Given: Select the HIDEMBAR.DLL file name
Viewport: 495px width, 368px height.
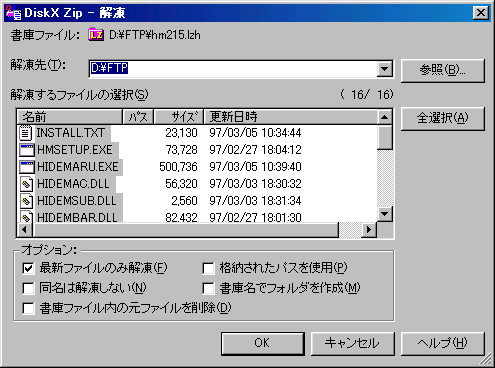Looking at the screenshot, I should pos(77,217).
